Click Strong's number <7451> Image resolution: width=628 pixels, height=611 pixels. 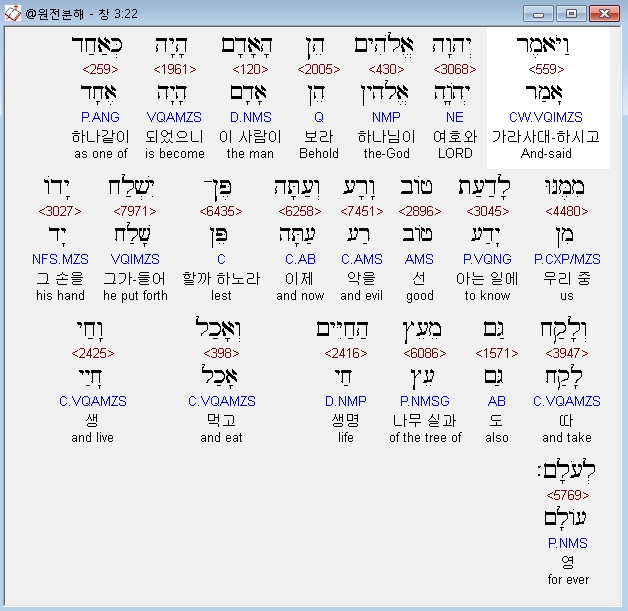361,211
